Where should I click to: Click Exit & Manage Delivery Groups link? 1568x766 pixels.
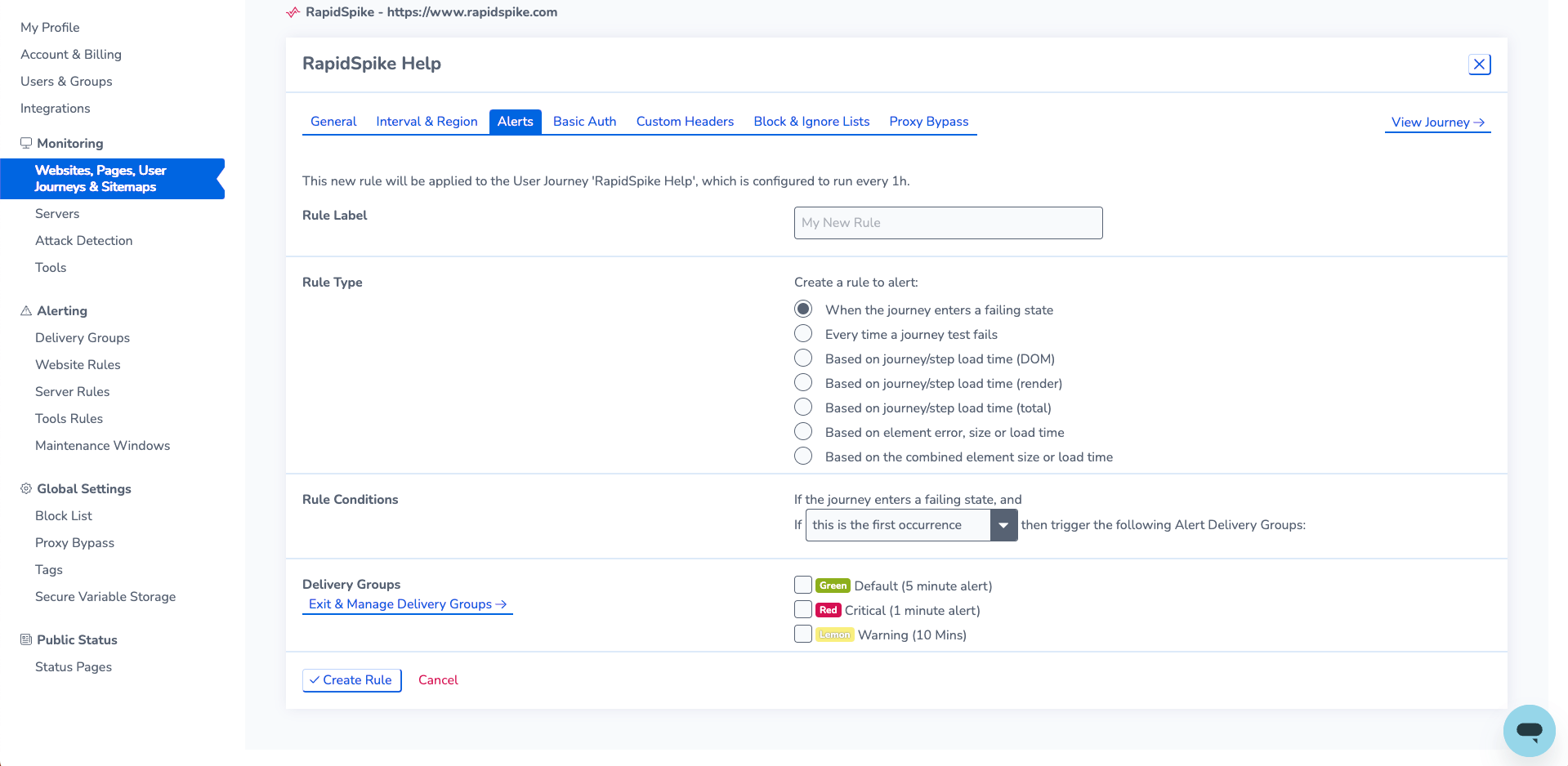pos(408,604)
